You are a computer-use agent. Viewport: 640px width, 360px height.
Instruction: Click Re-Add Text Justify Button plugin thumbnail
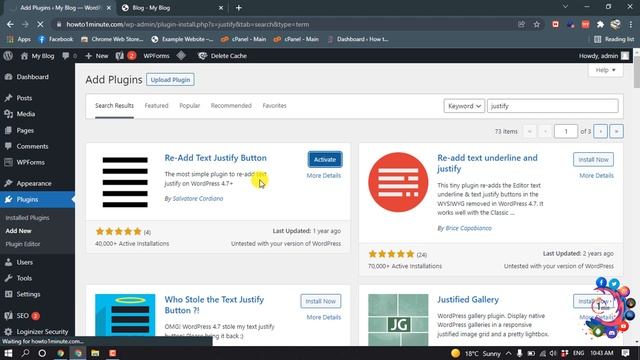pos(125,182)
